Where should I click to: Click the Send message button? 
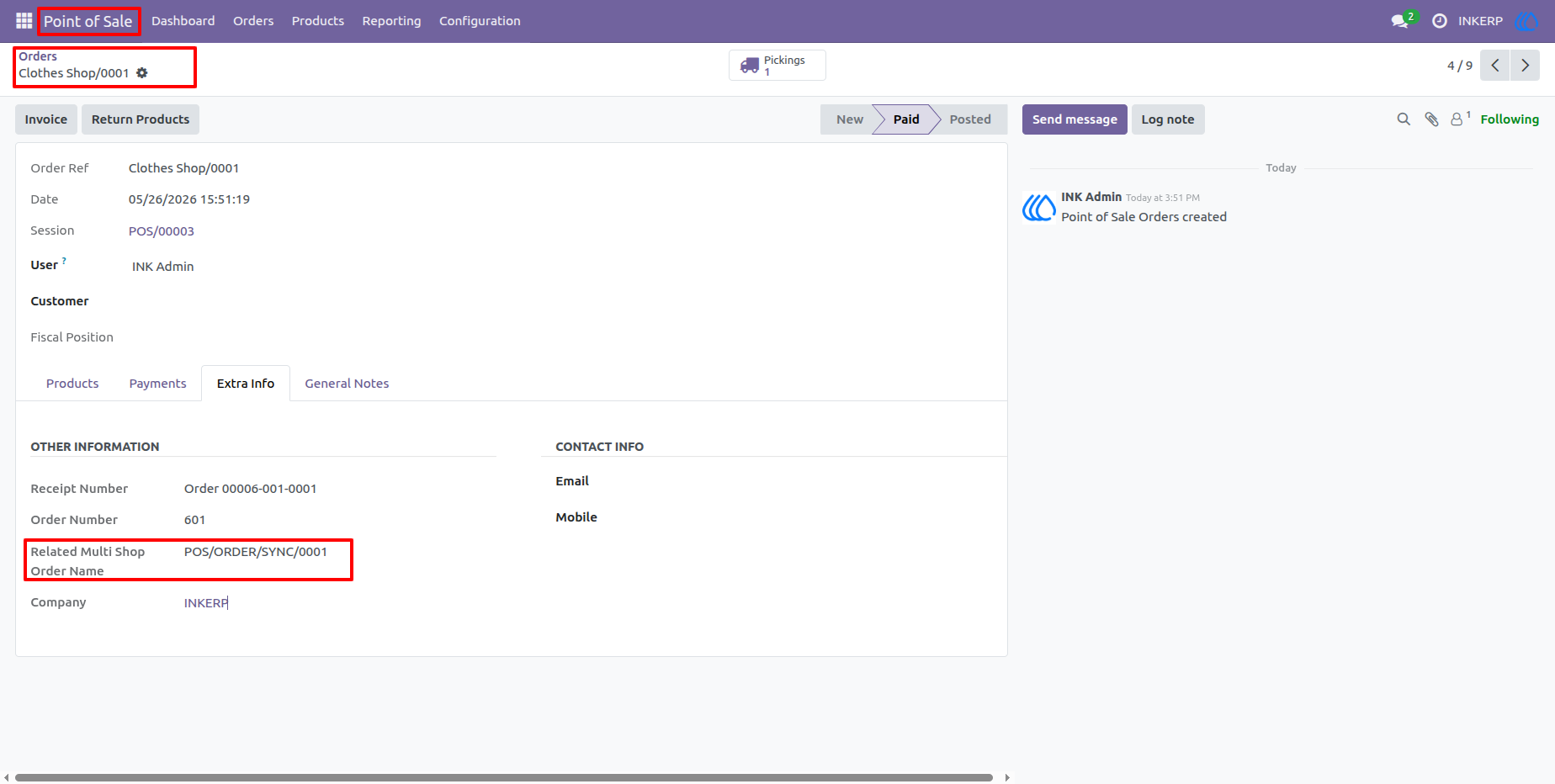(x=1075, y=119)
